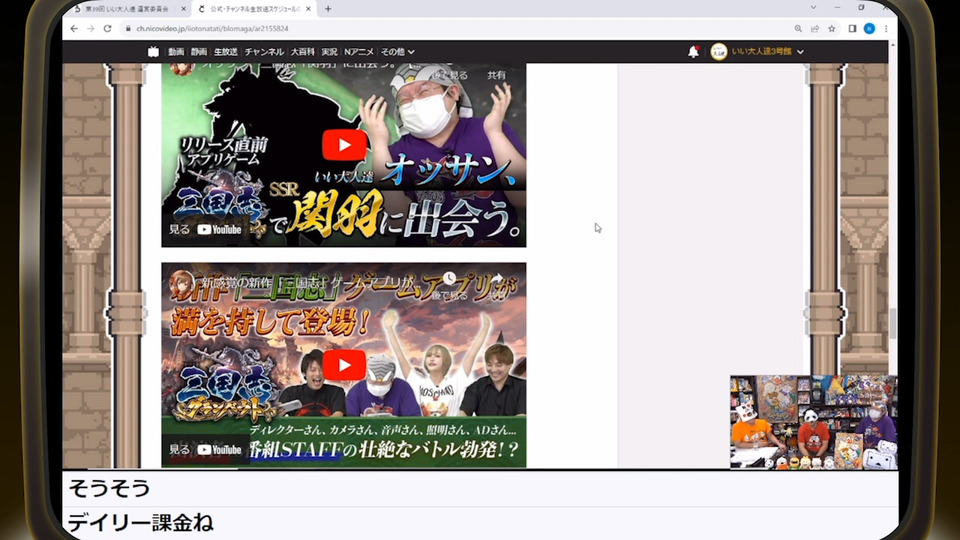
Task: Click the webcam picture-in-picture thumbnail
Action: coord(814,422)
